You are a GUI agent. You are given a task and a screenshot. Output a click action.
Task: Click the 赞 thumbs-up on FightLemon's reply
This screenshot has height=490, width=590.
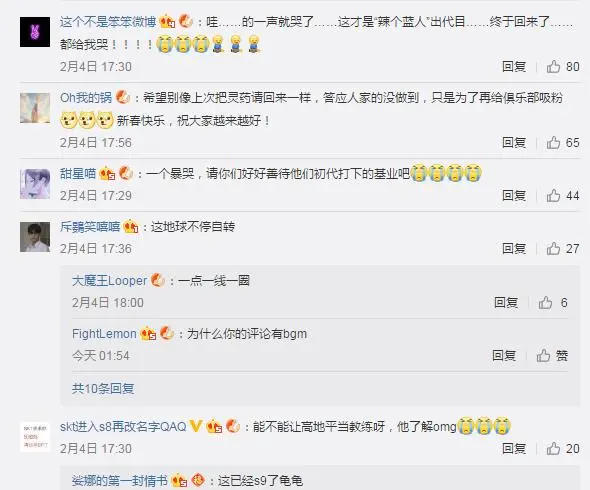[x=552, y=356]
